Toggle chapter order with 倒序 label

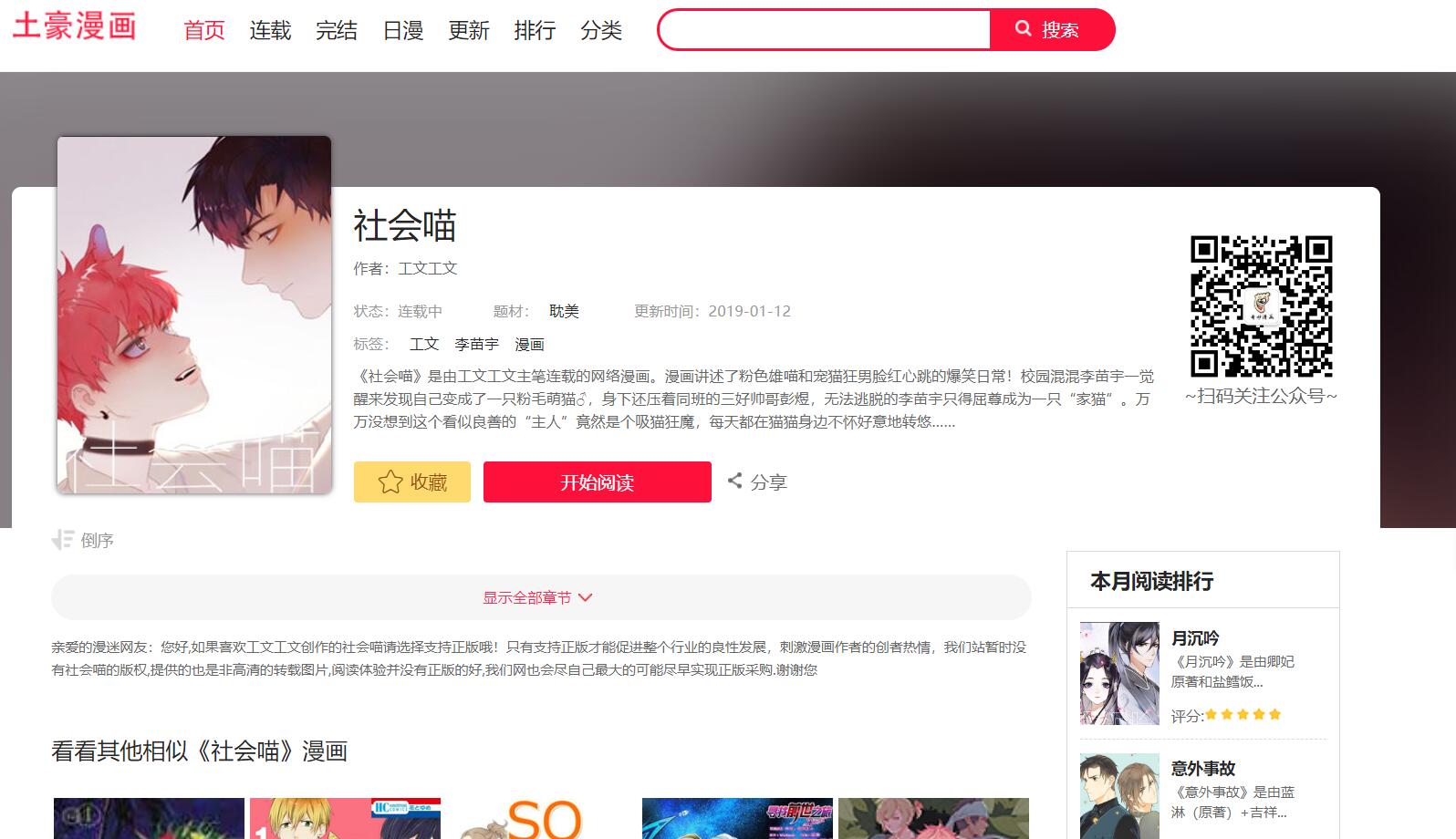(97, 540)
